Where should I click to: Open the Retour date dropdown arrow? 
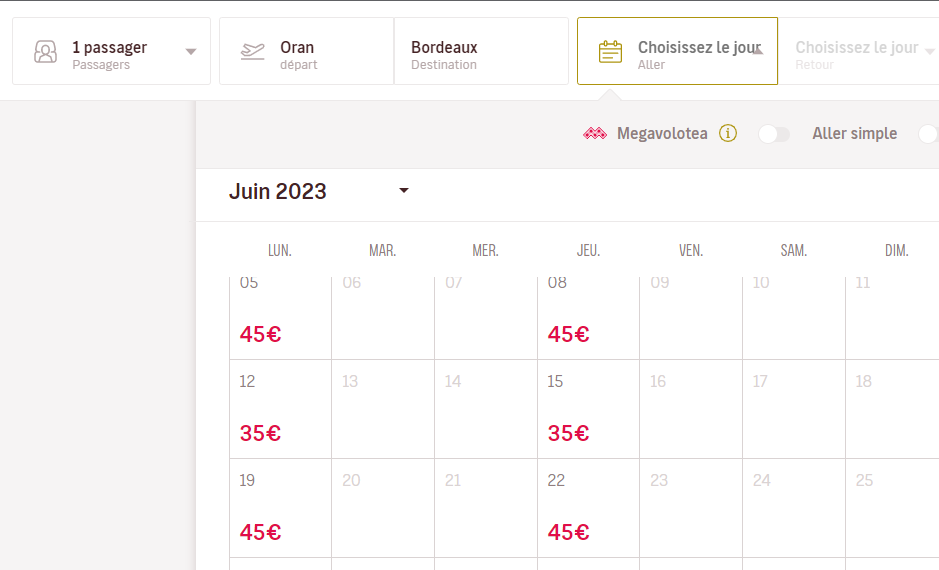(x=930, y=51)
